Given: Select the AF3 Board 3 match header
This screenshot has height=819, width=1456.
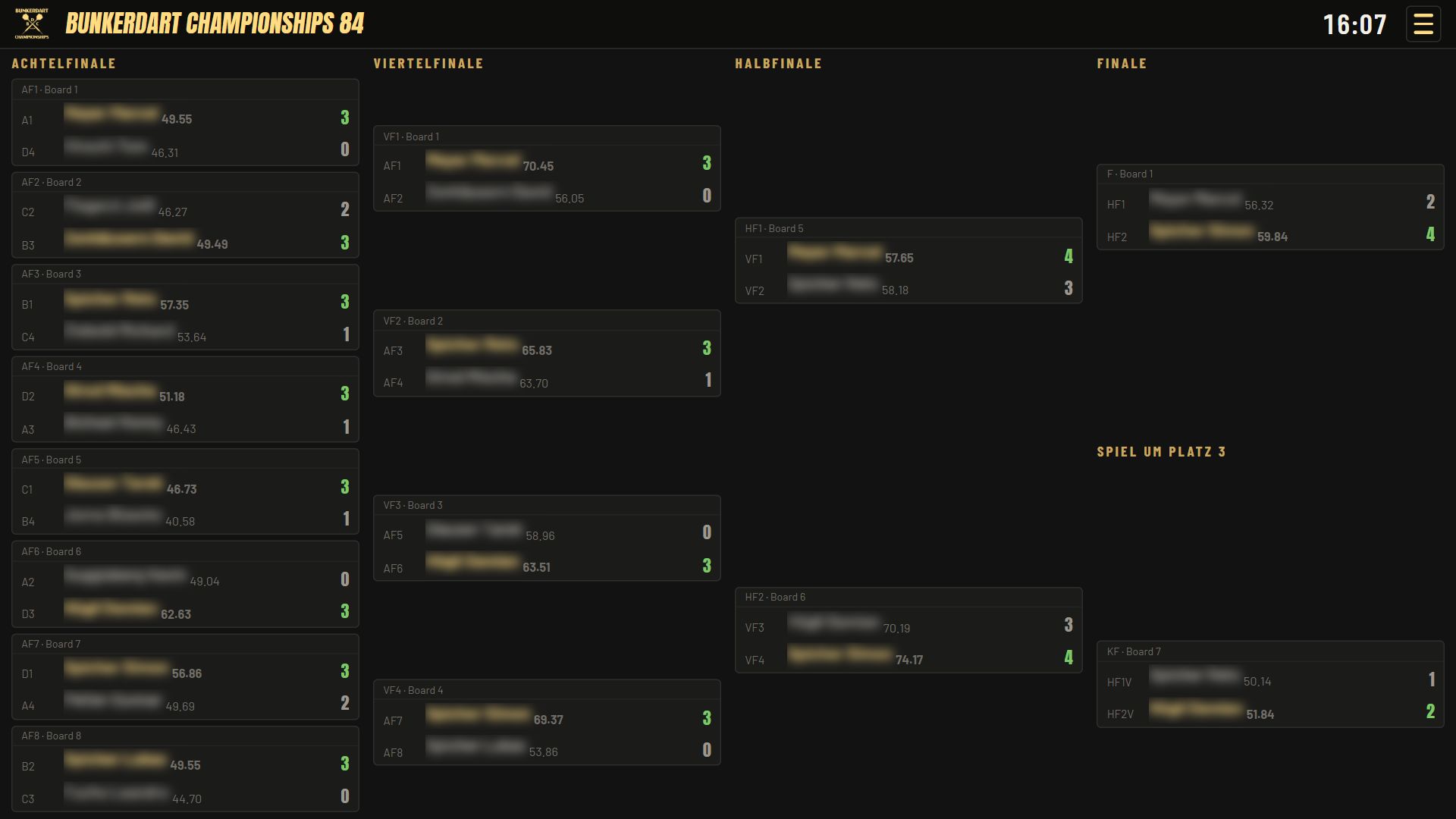Looking at the screenshot, I should (x=185, y=275).
